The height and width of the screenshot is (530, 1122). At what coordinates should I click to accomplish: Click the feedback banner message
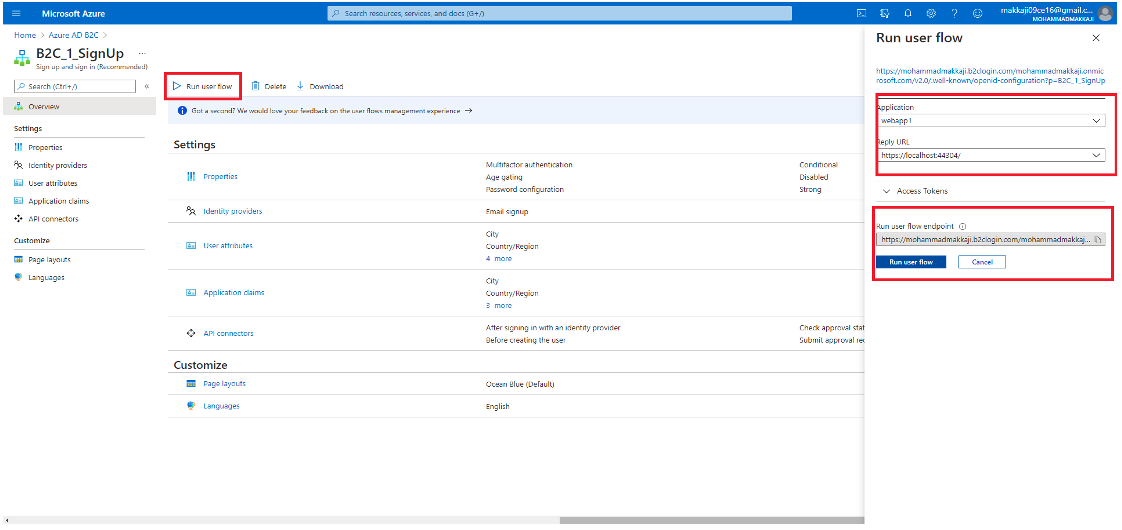pyautogui.click(x=326, y=112)
